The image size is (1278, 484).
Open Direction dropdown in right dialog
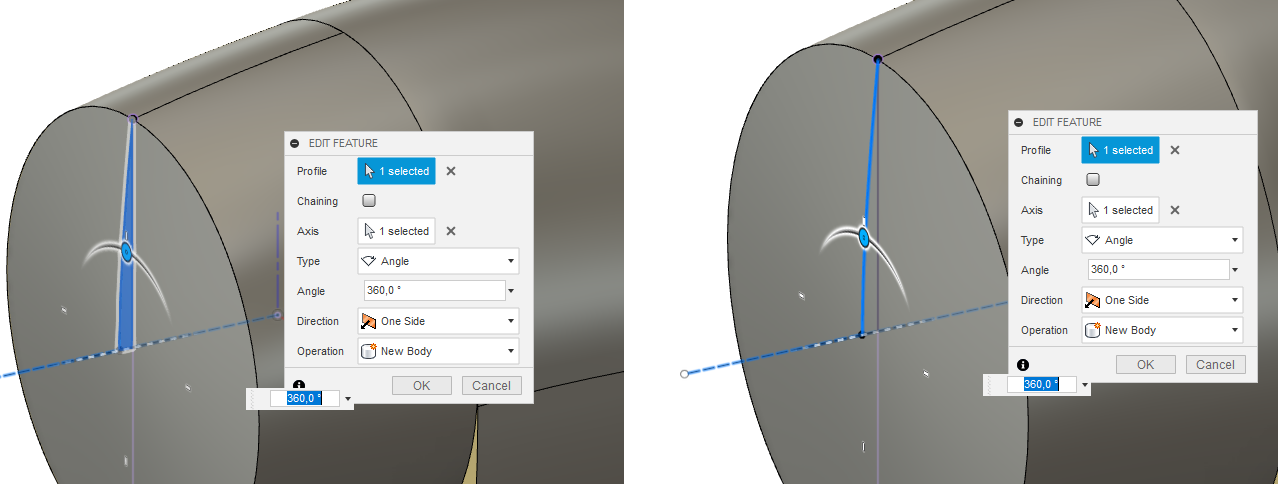[x=1162, y=300]
